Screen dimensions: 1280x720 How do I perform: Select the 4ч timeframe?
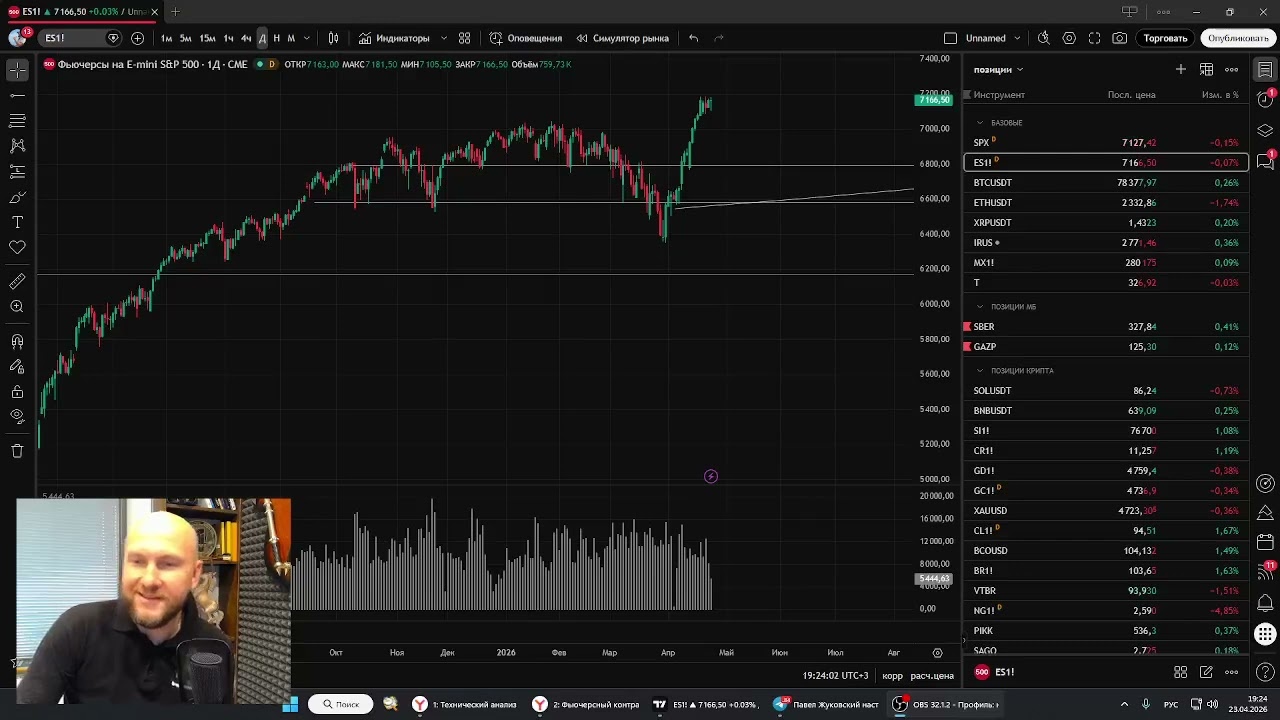pyautogui.click(x=245, y=38)
